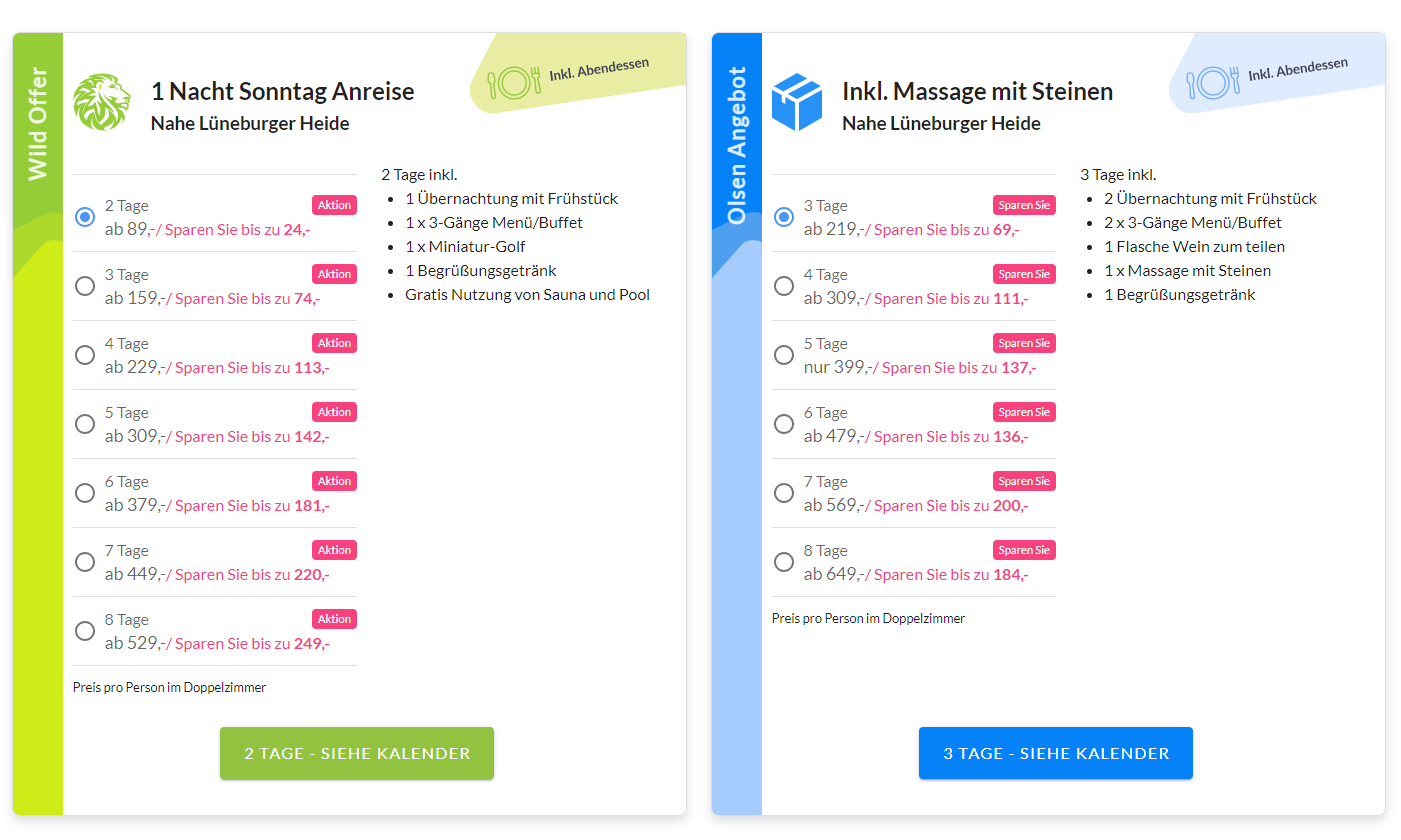Choose 8 Tage option priced ab 649,-
1401x840 pixels.
point(784,562)
